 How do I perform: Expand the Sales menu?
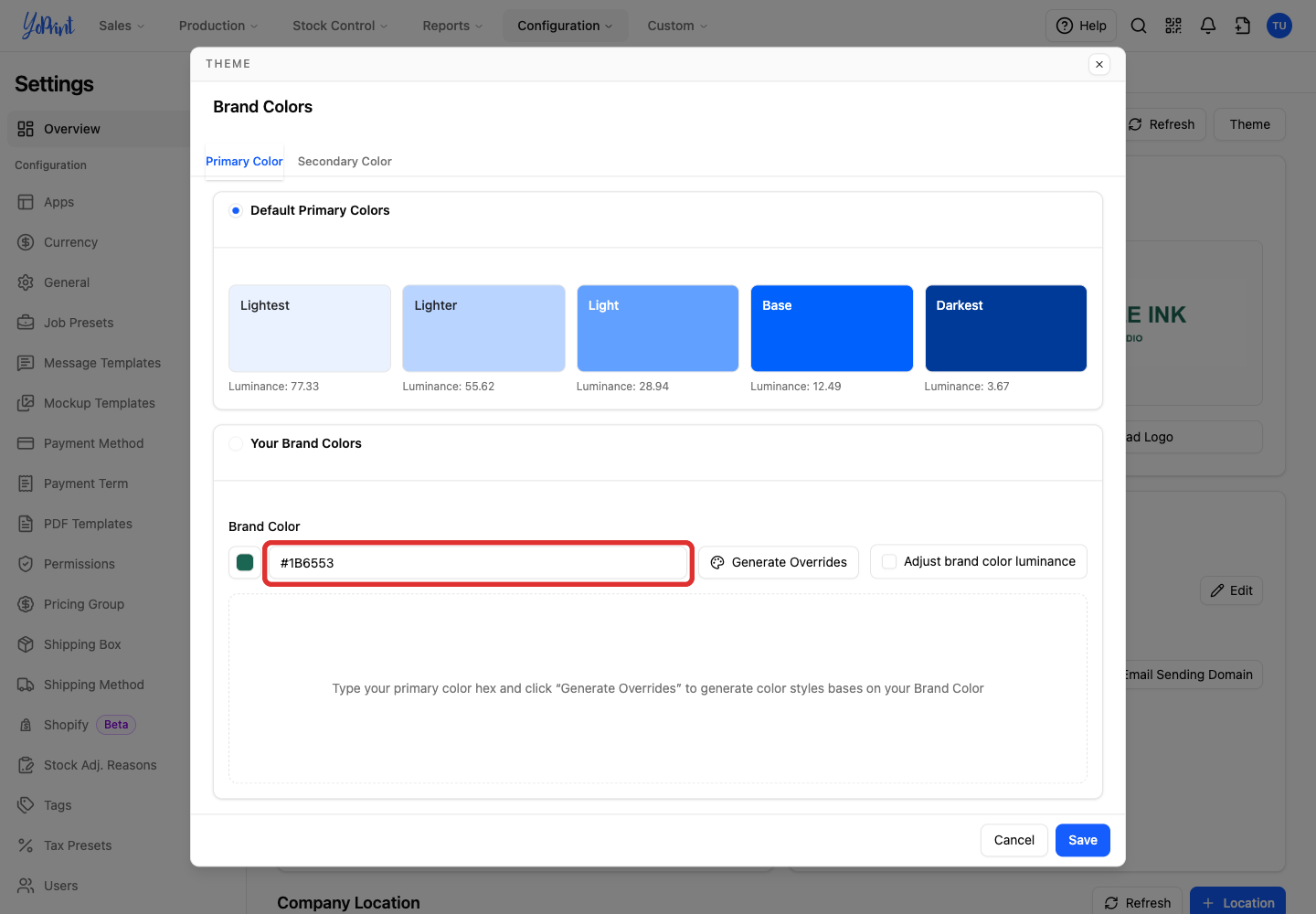(x=122, y=26)
